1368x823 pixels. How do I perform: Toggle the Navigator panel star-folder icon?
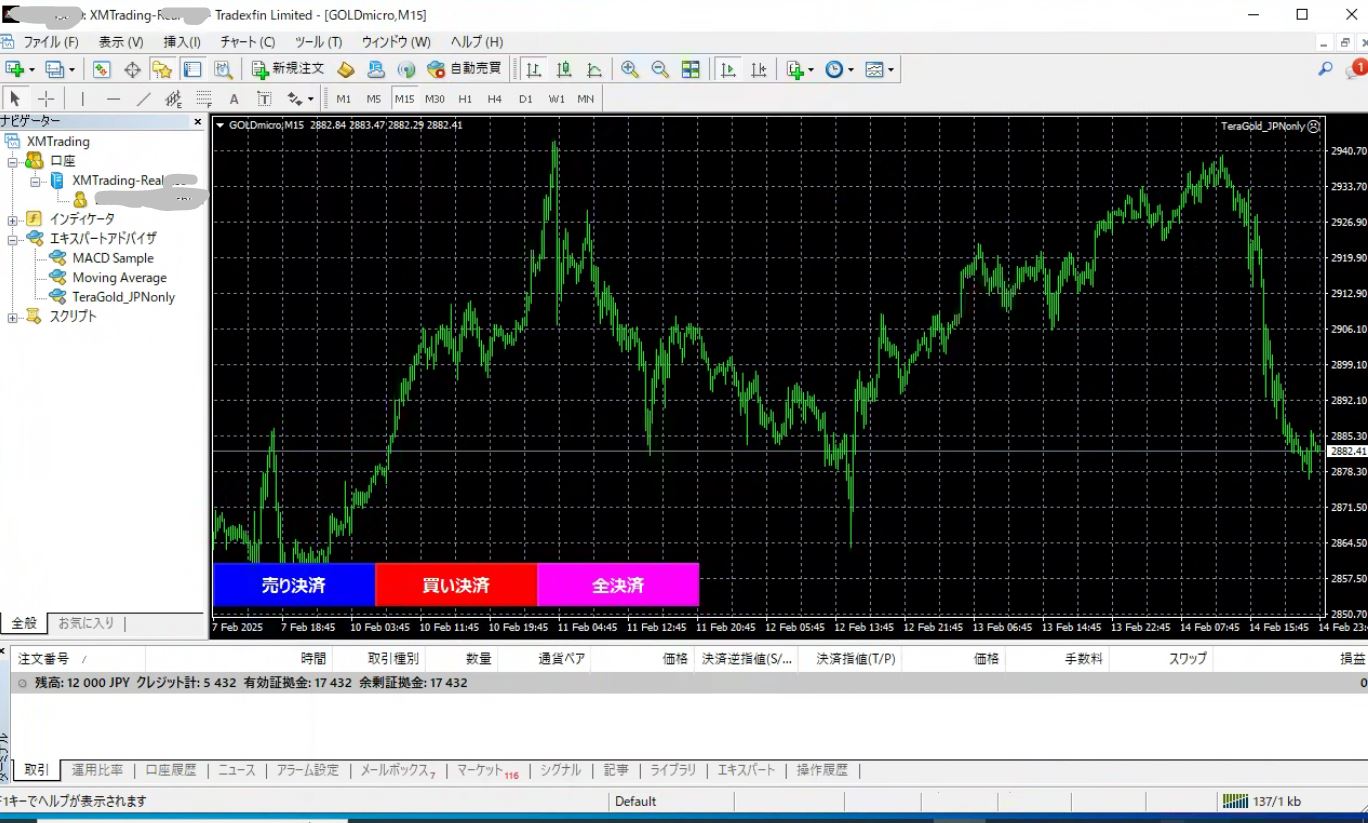(x=162, y=69)
